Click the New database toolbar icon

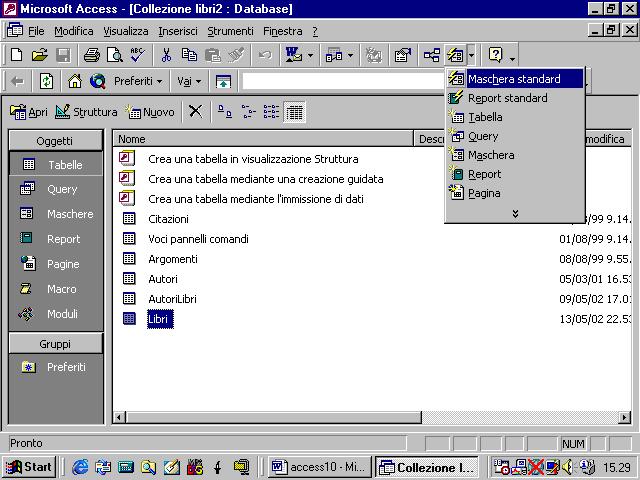point(16,55)
